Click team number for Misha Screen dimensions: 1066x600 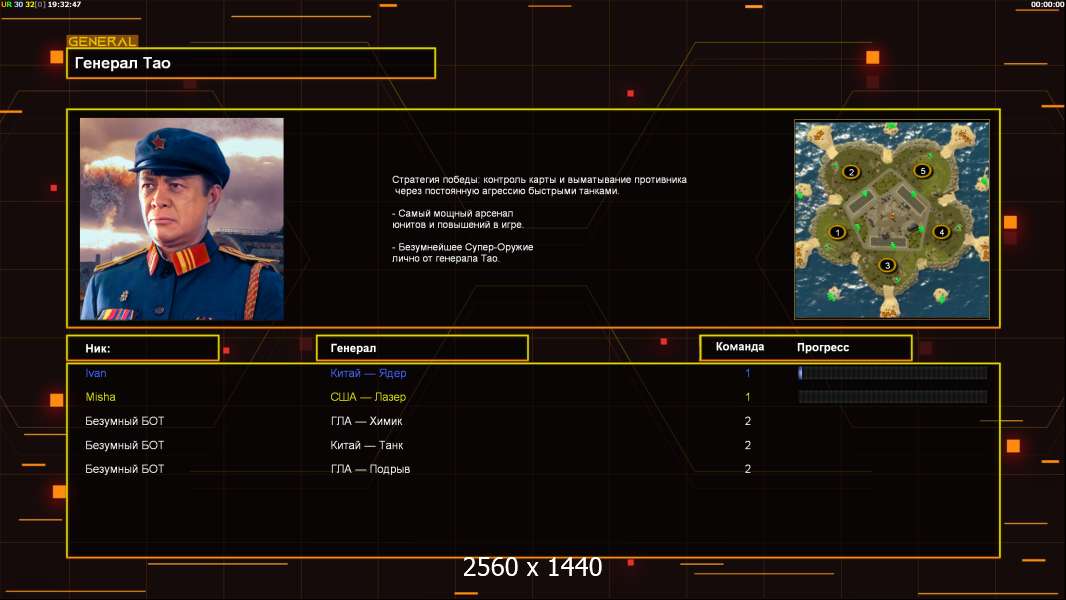[748, 397]
